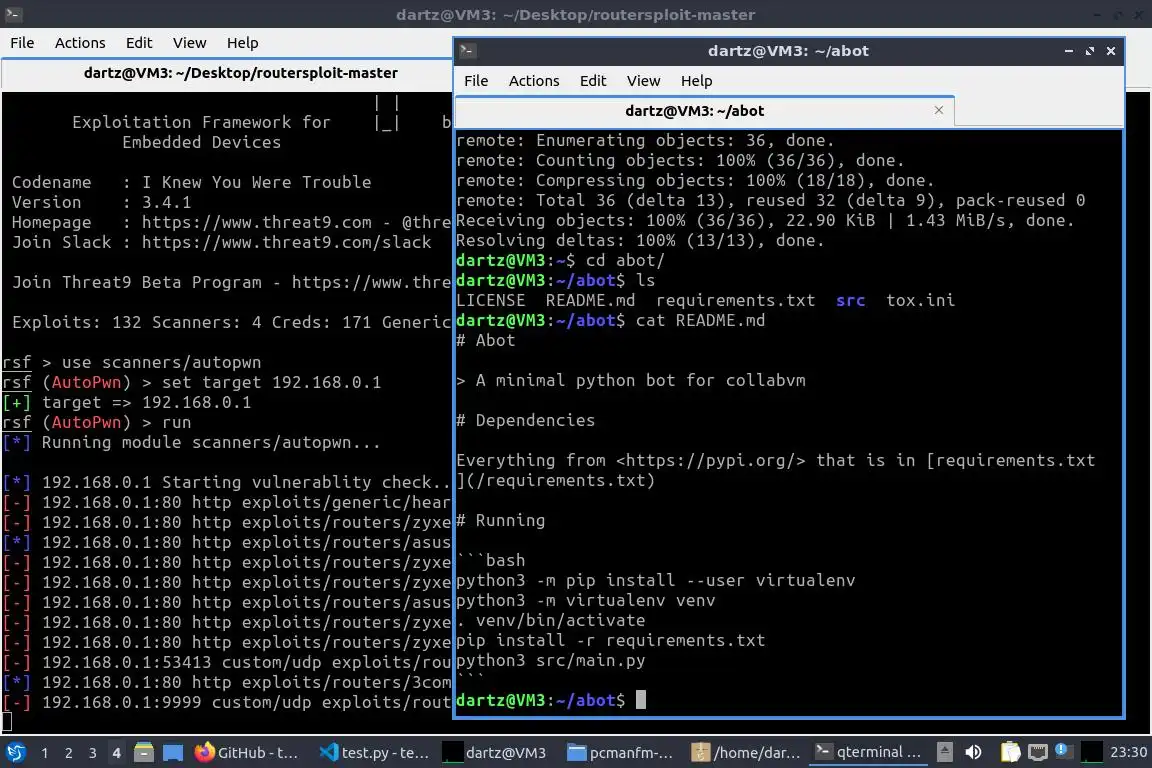Image resolution: width=1152 pixels, height=768 pixels.
Task: Maximize the abot terminal window
Action: coord(1090,51)
